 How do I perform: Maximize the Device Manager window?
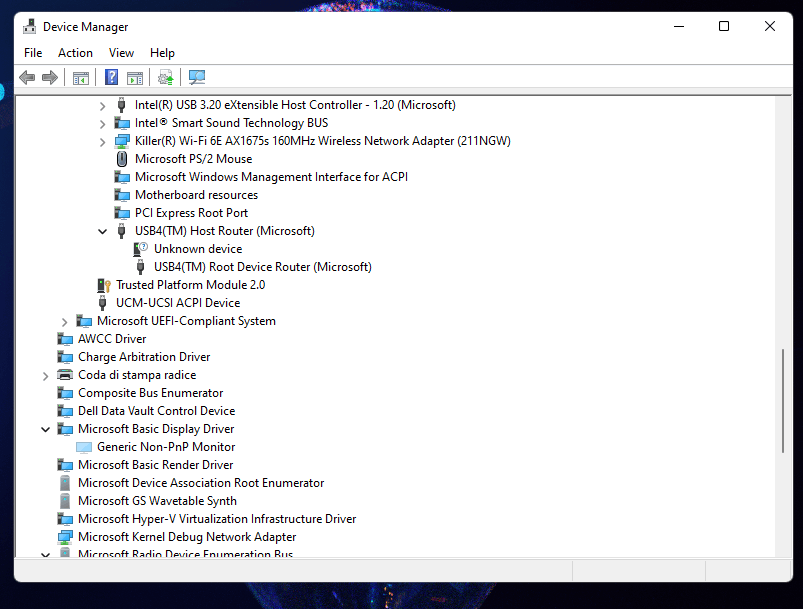(724, 26)
